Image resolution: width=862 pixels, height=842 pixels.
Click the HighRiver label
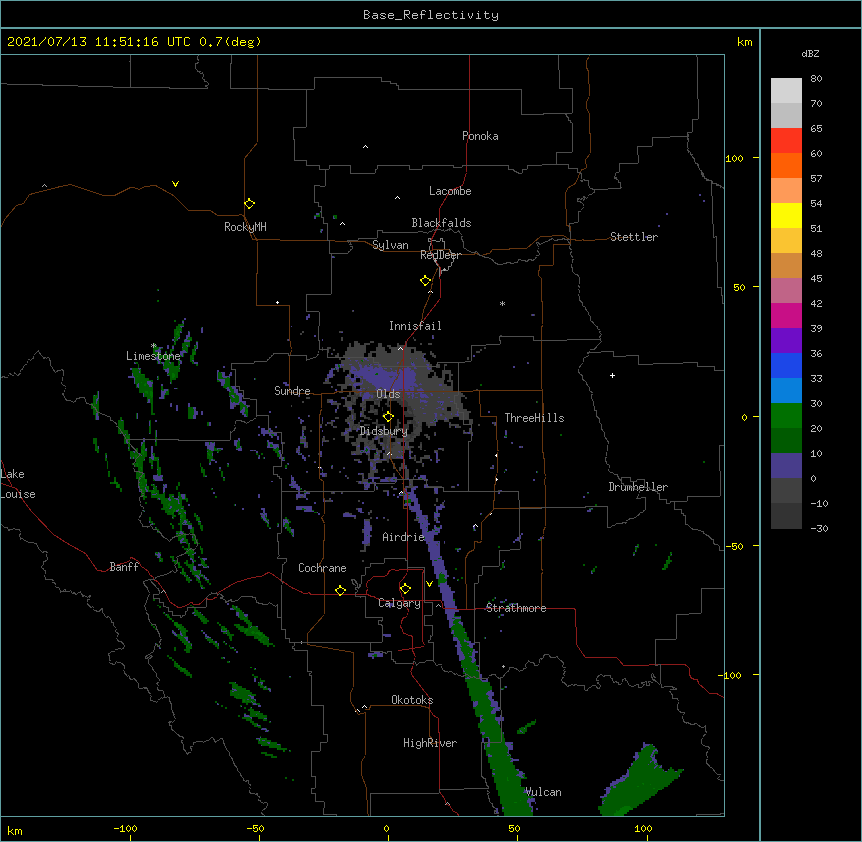click(430, 743)
